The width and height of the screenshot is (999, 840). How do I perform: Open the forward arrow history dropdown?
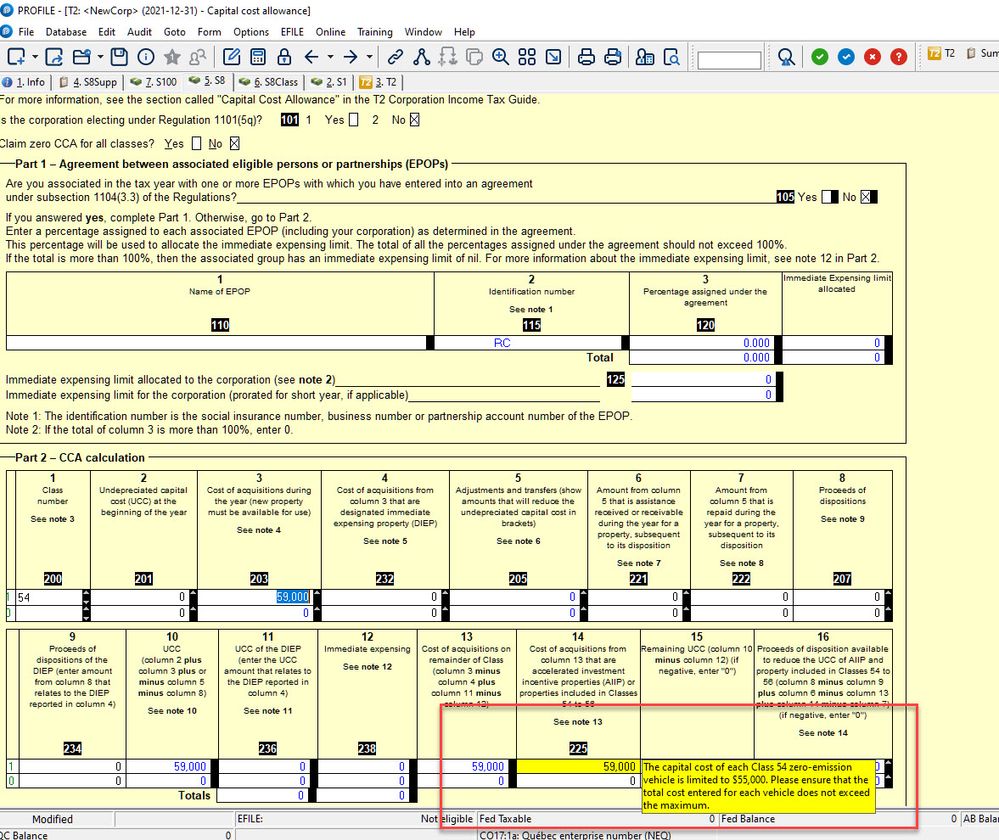coord(370,56)
